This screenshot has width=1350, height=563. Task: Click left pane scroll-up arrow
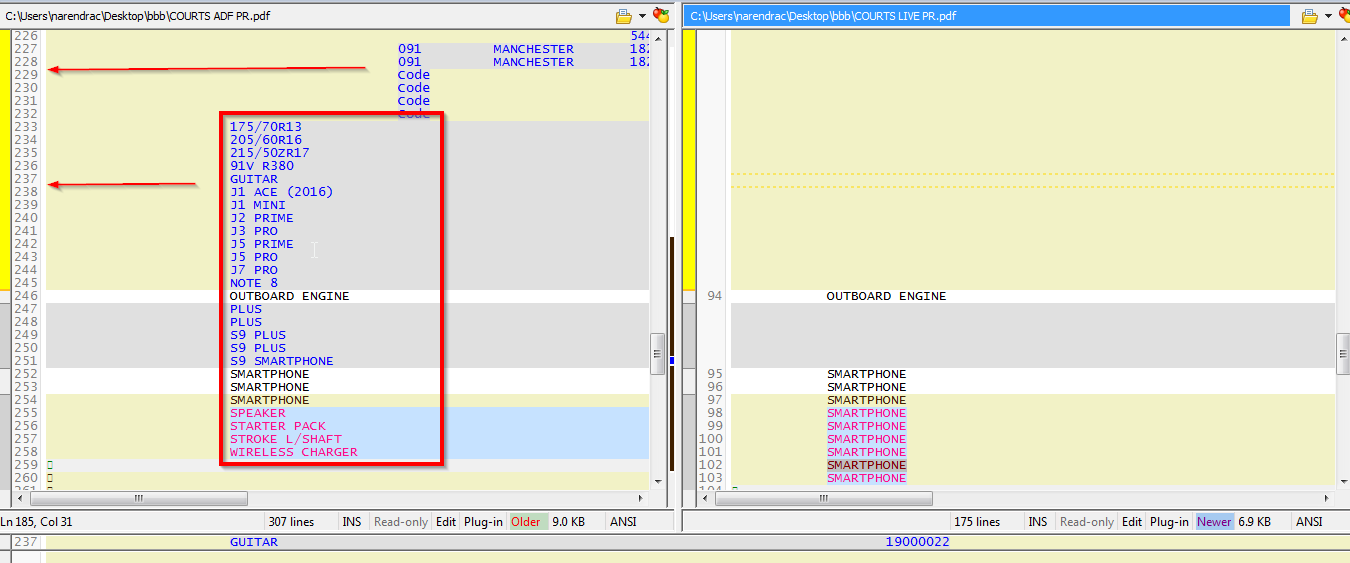(658, 37)
